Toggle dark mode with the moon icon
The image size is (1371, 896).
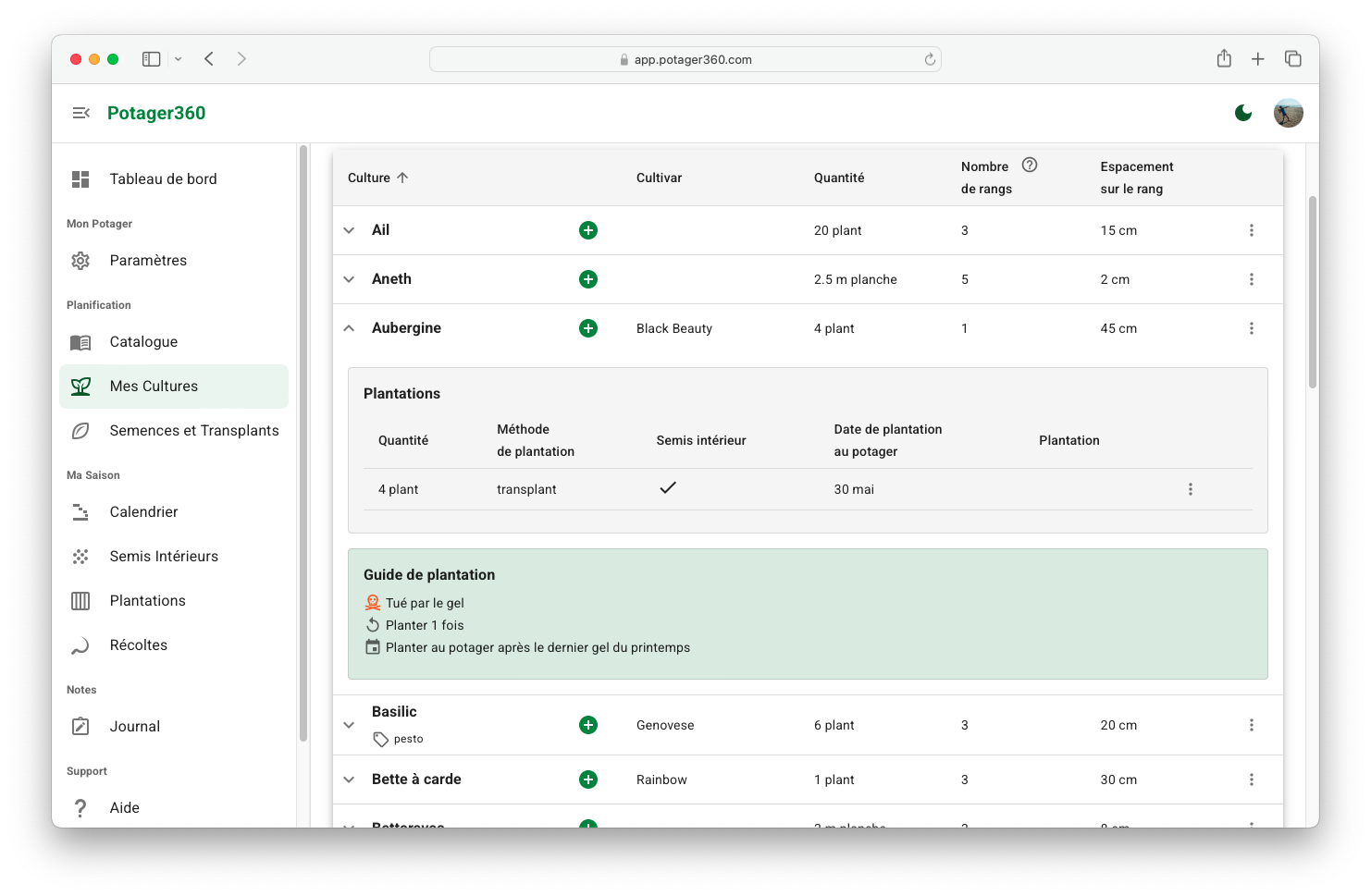tap(1242, 113)
